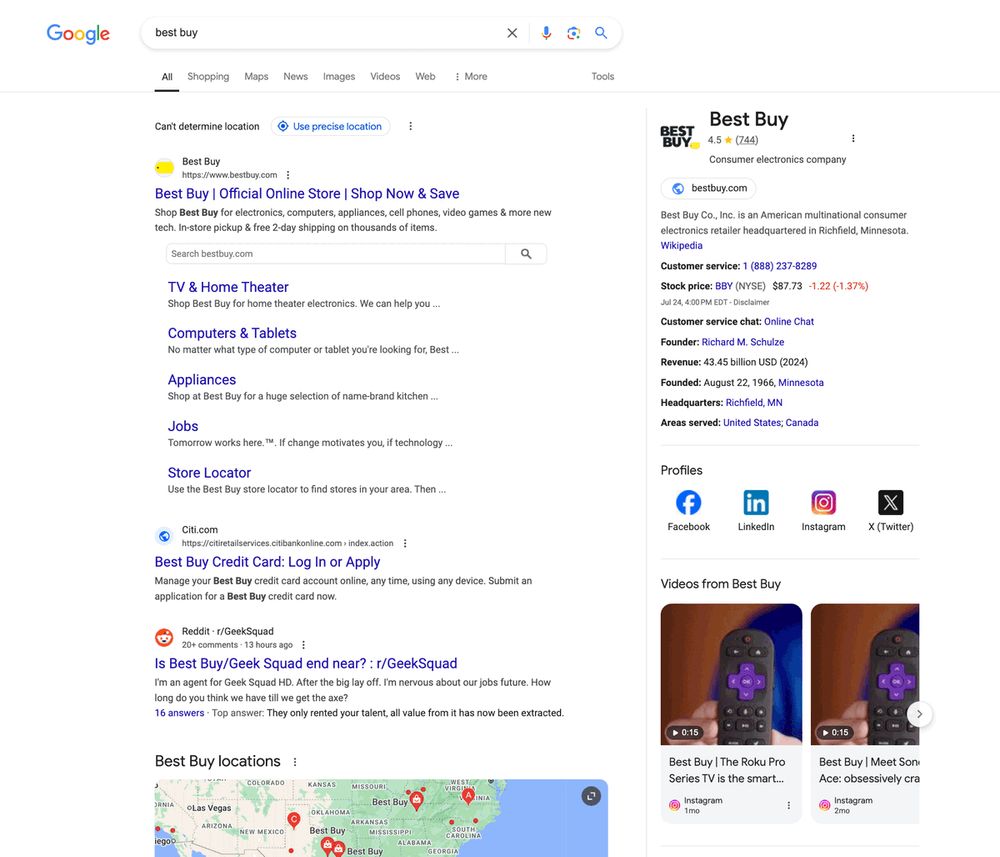
Task: Open the TV & Home Theater sitelink
Action: coord(228,287)
